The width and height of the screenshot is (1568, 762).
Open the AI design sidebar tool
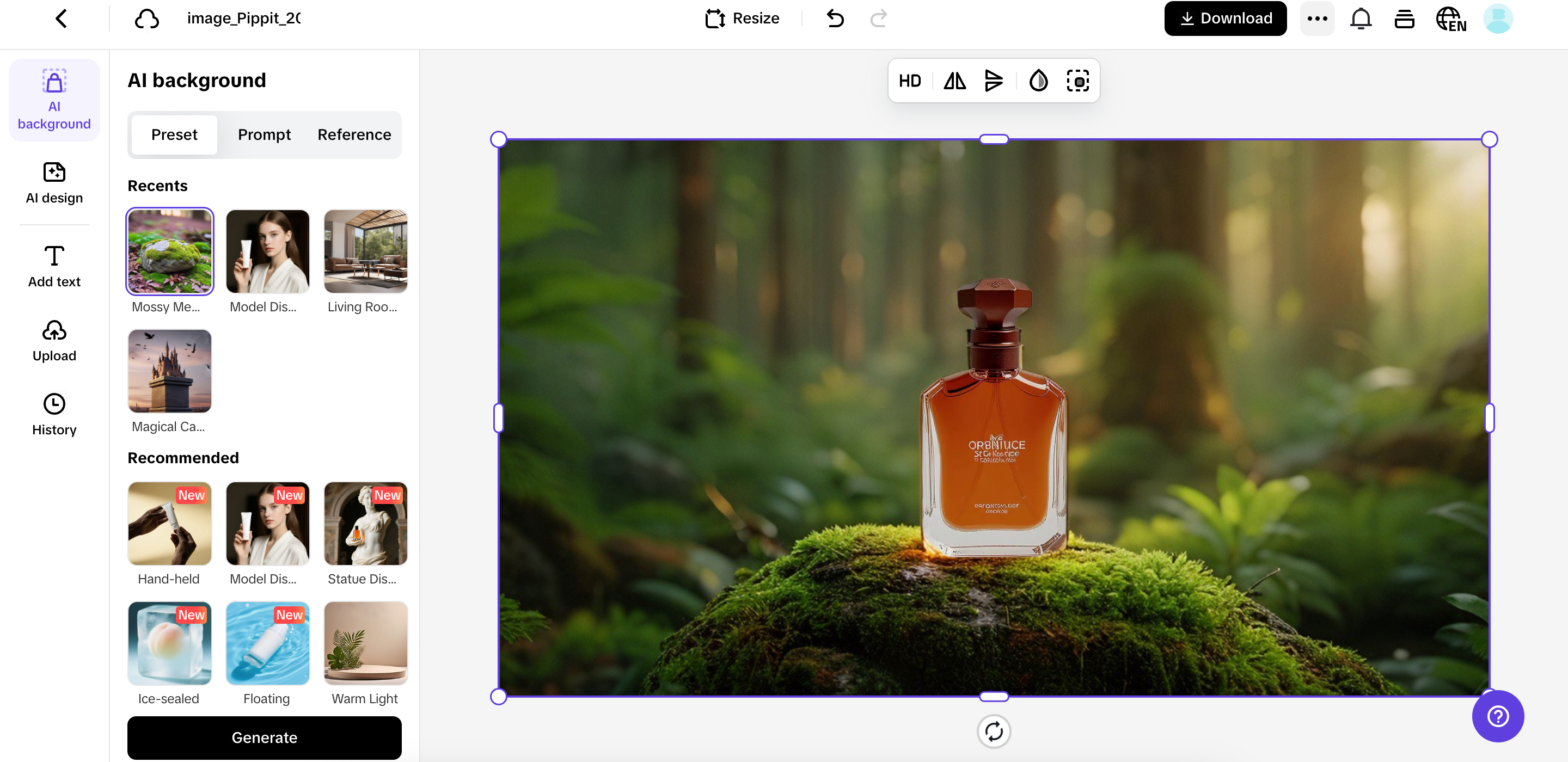tap(54, 182)
